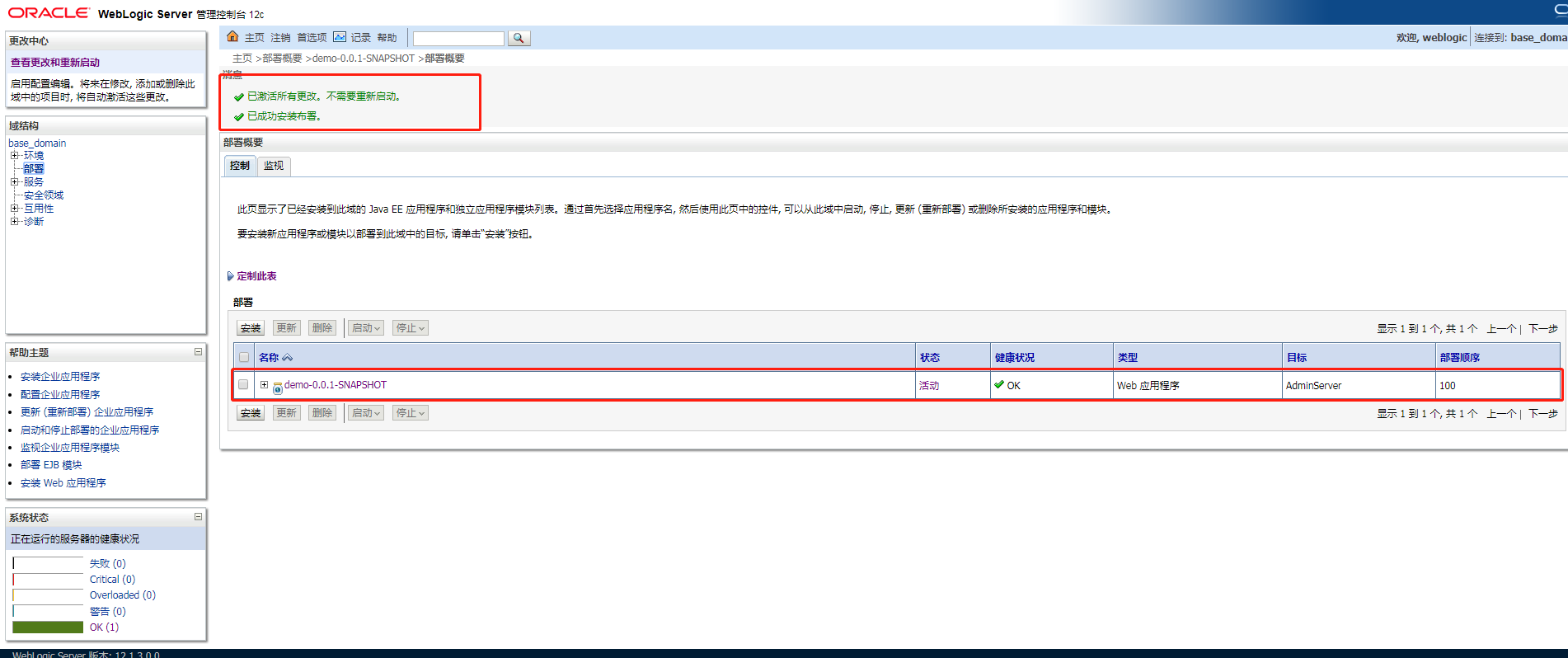The image size is (1568, 658).
Task: Open help topic 监视企业应用程序模块
Action: pos(70,448)
